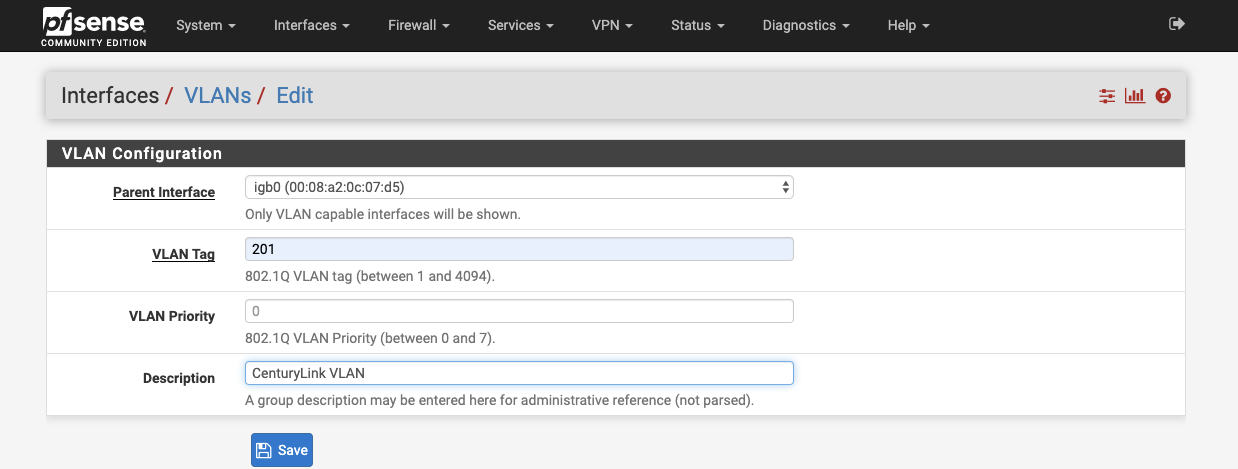Open the Interfaces menu

(x=312, y=25)
